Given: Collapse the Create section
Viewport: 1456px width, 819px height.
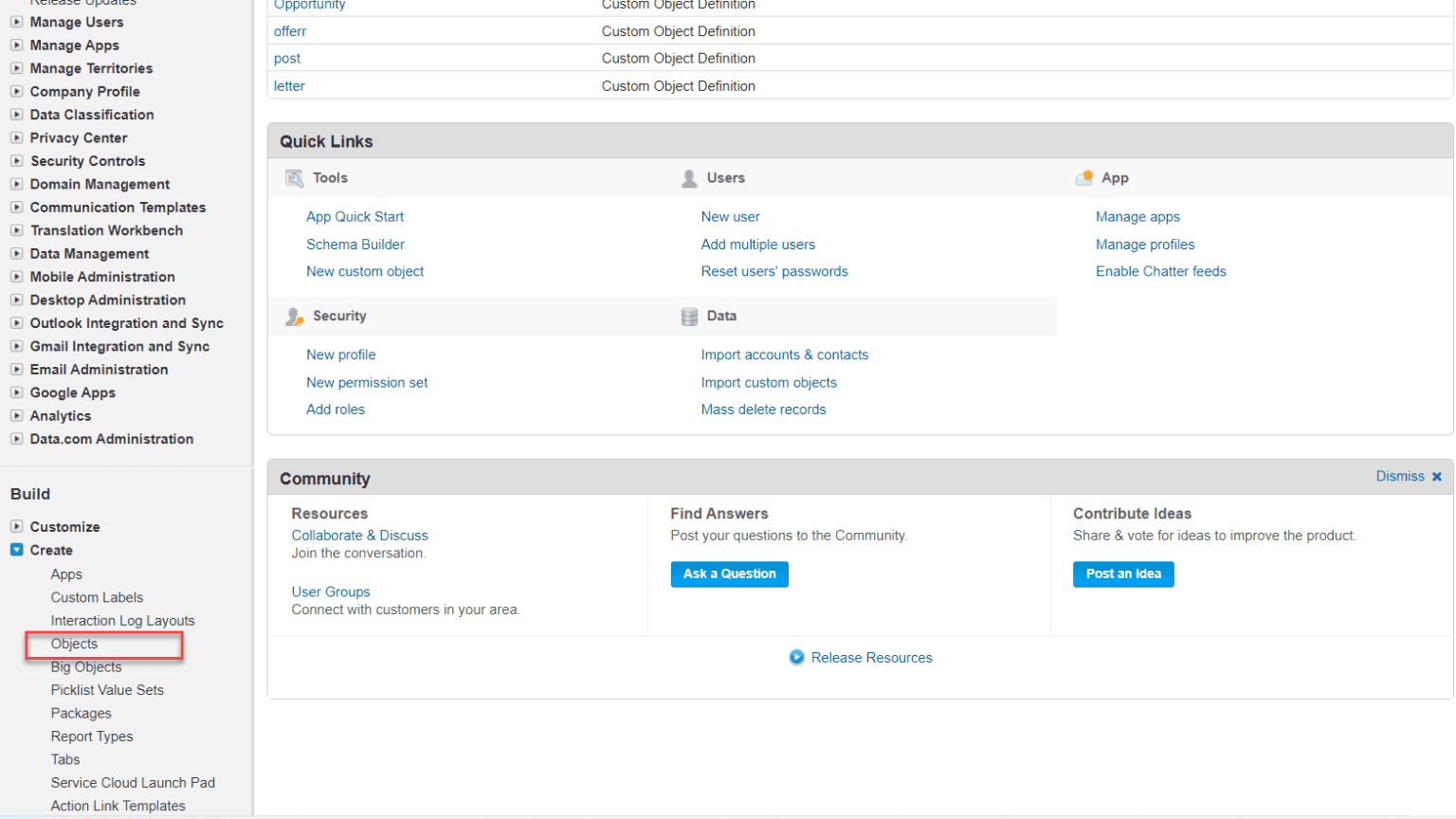Looking at the screenshot, I should [16, 550].
